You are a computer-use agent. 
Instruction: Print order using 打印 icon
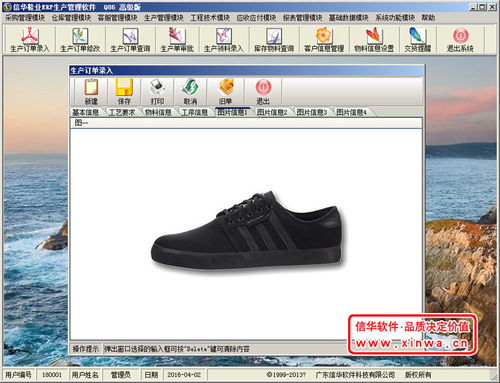point(157,91)
